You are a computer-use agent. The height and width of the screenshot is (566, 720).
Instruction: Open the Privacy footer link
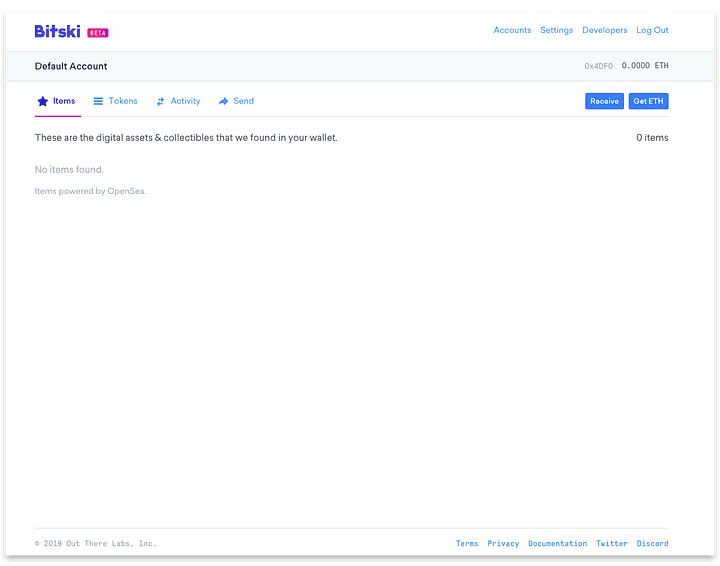pyautogui.click(x=503, y=544)
